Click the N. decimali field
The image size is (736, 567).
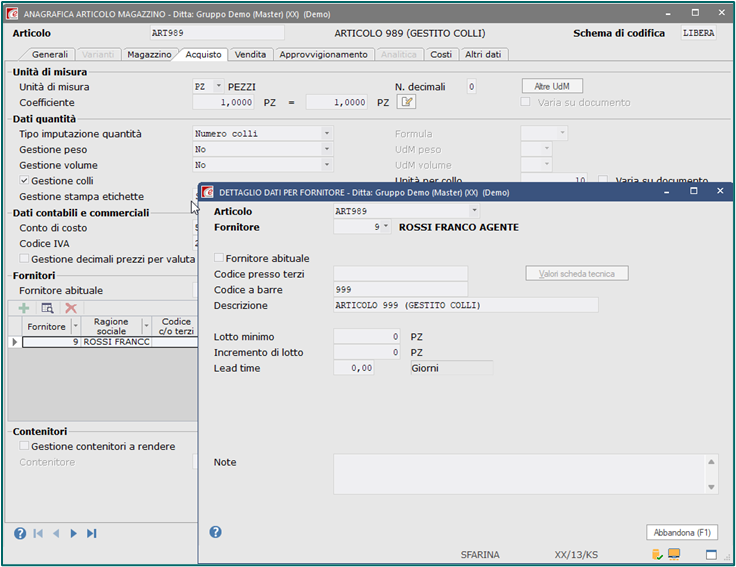tap(471, 86)
